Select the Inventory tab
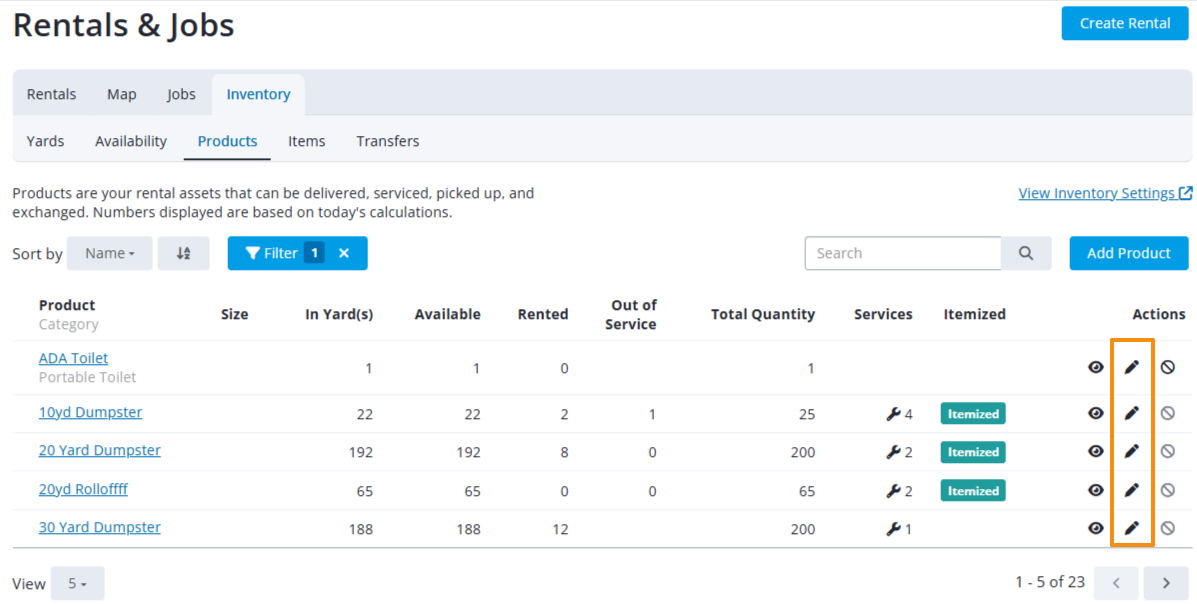The image size is (1197, 604). pyautogui.click(x=258, y=95)
